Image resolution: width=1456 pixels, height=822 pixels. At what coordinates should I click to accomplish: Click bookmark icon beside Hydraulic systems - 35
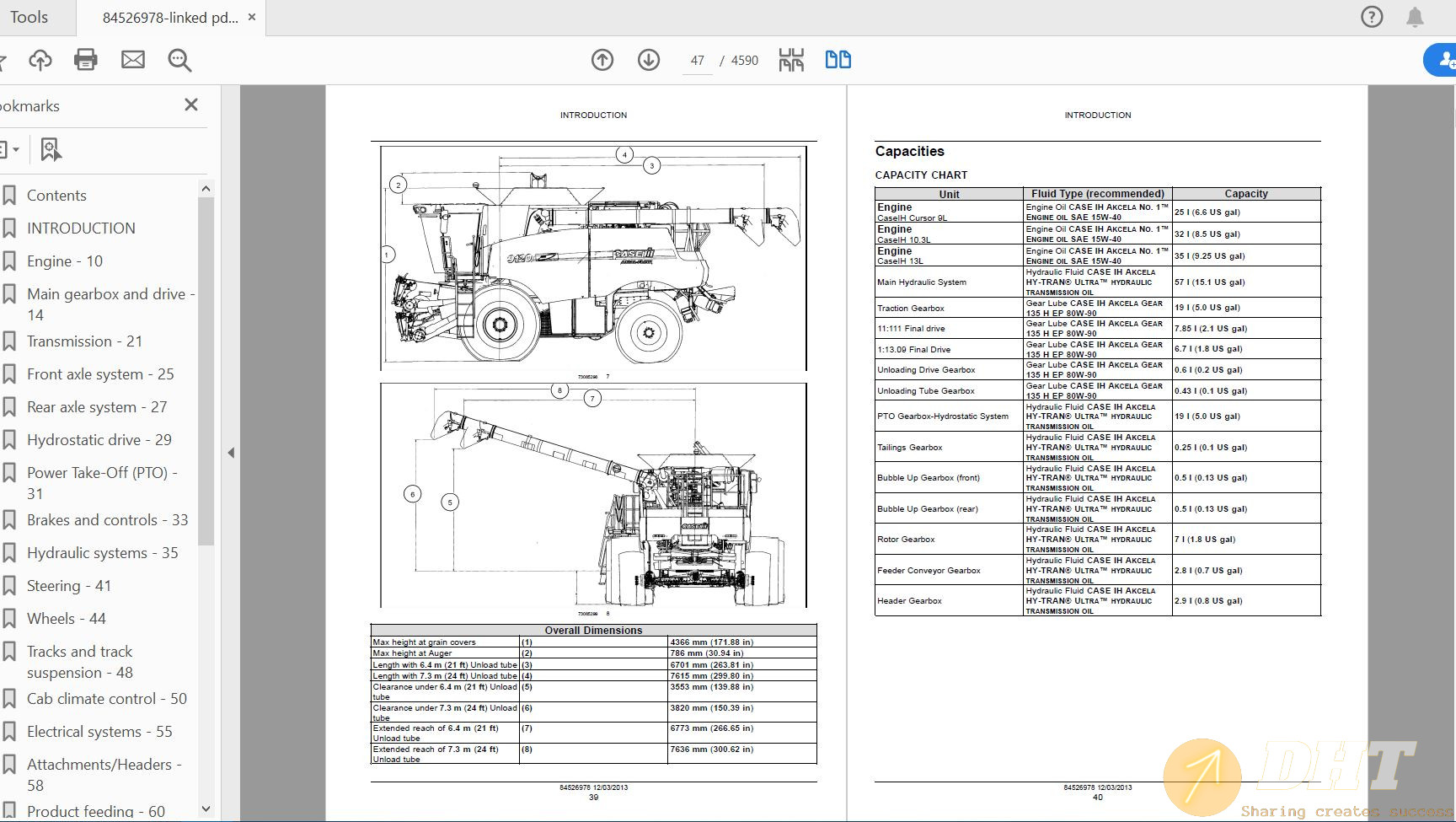[x=10, y=553]
